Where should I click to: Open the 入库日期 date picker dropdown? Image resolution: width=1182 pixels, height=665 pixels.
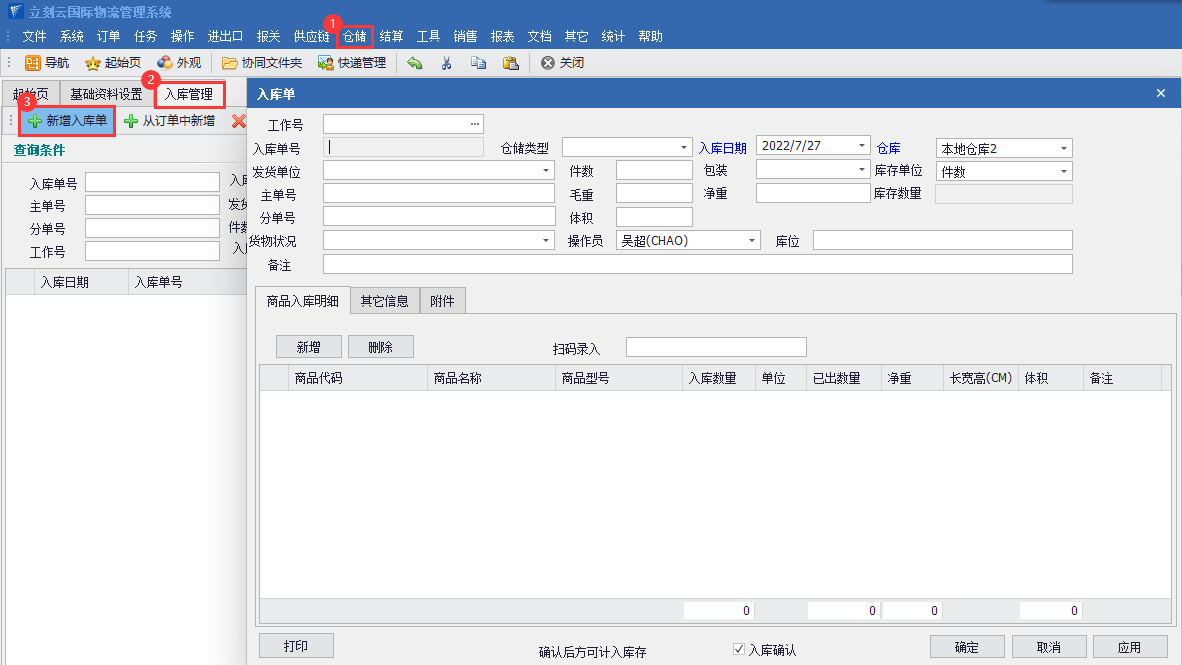(862, 146)
